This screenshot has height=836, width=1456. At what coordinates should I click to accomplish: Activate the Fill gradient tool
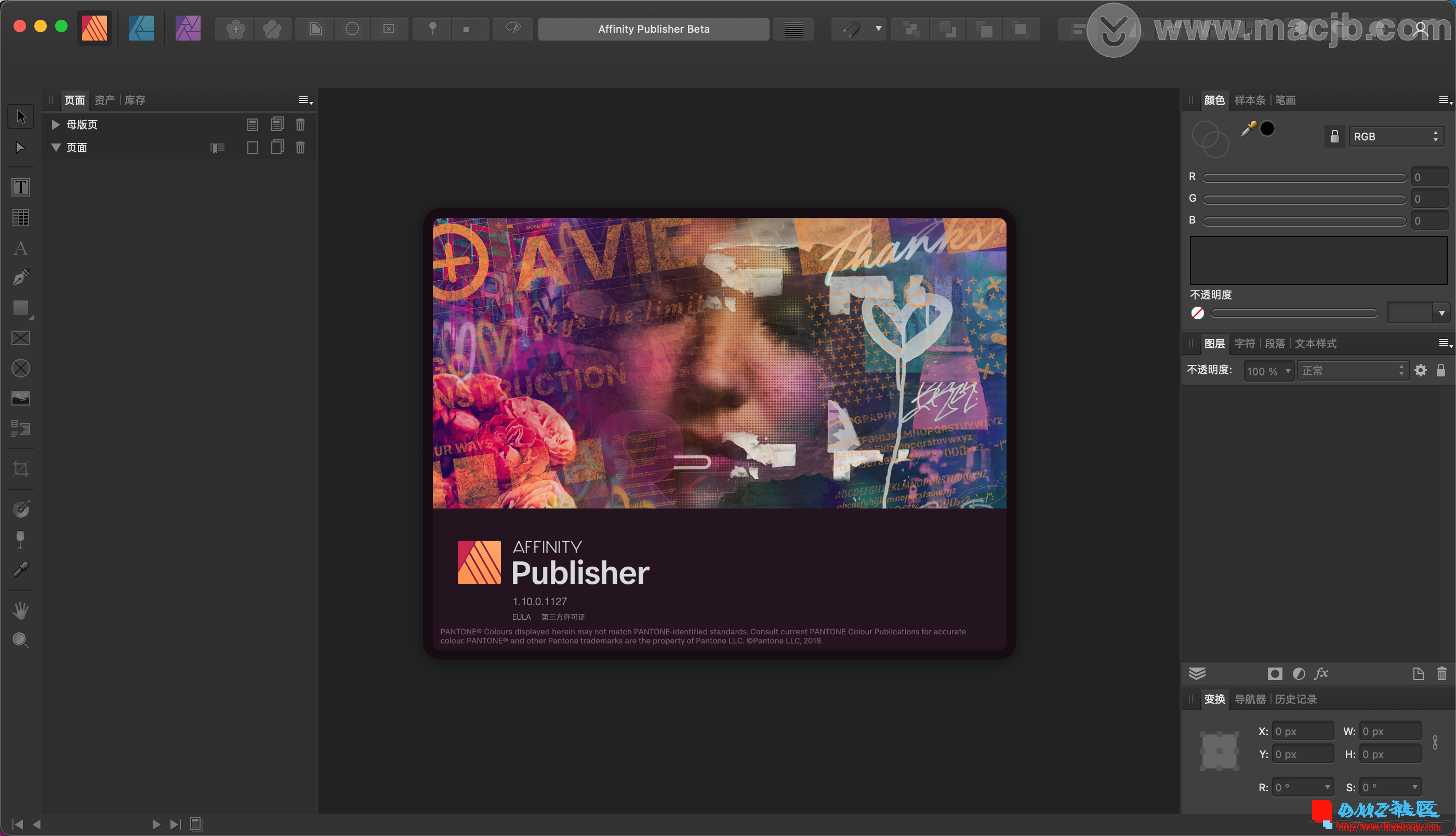[21, 508]
